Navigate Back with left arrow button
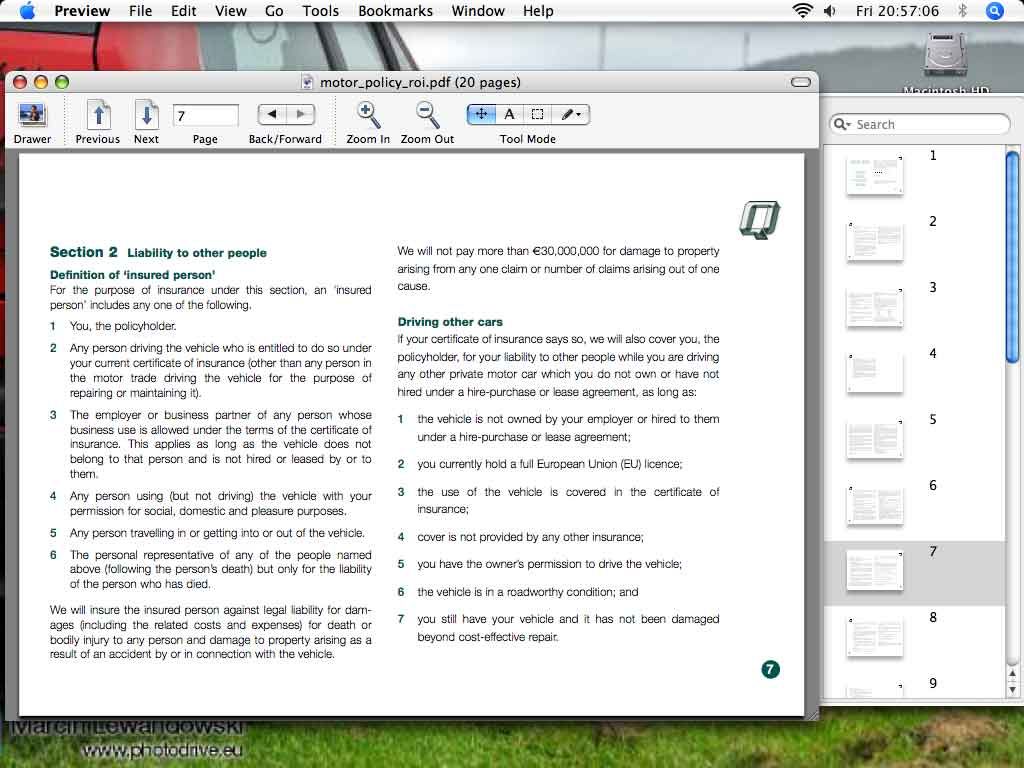This screenshot has height=768, width=1024. [x=272, y=114]
